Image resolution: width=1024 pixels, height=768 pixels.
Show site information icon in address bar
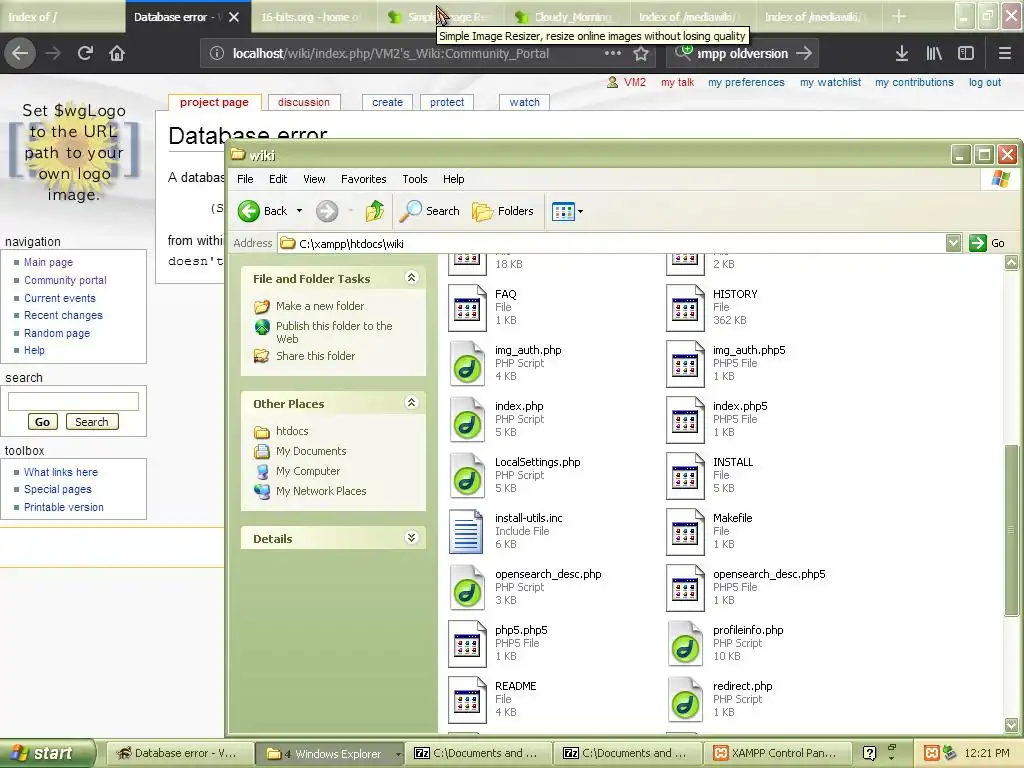click(x=217, y=54)
